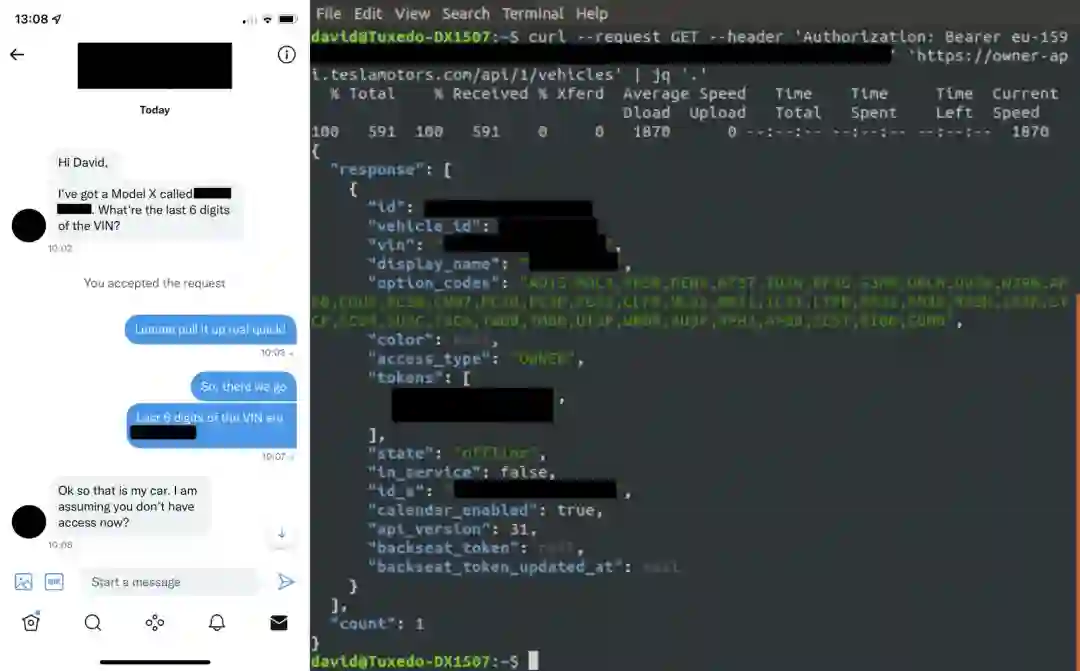Tap the back arrow in the chat header

point(17,54)
